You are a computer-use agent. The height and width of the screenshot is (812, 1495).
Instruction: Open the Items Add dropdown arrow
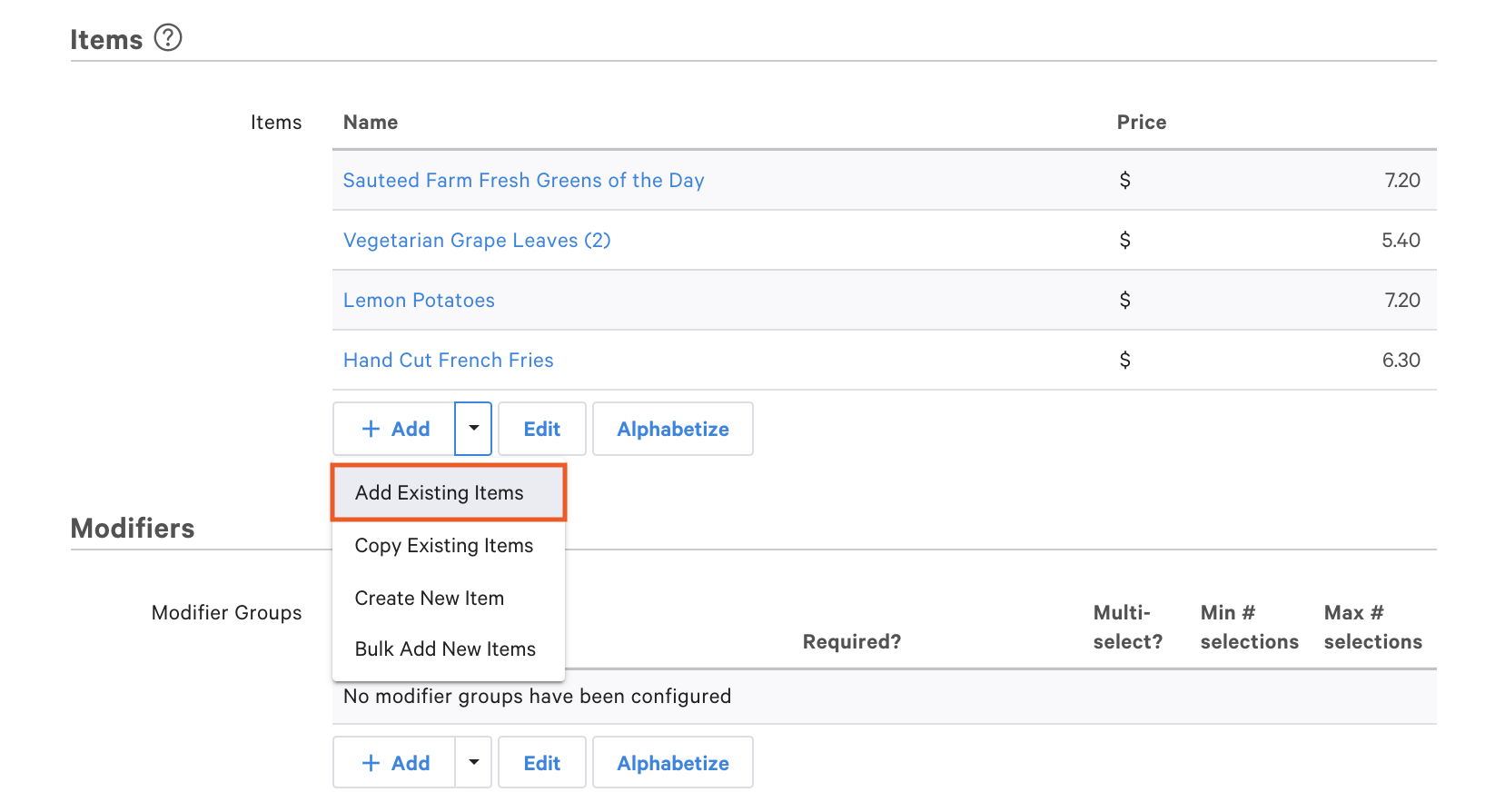(473, 429)
